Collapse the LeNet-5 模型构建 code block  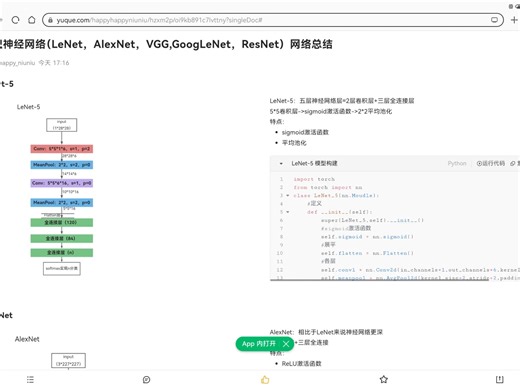coord(281,163)
